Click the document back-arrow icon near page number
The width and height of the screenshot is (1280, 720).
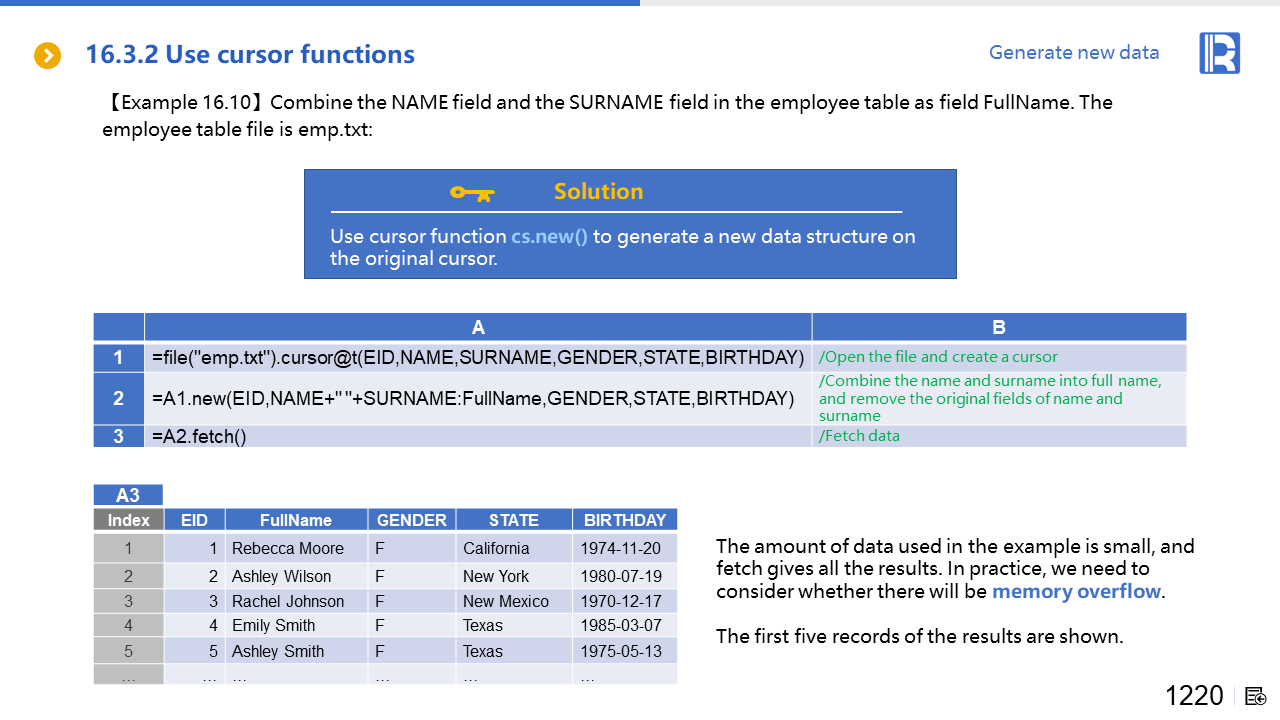click(1257, 696)
